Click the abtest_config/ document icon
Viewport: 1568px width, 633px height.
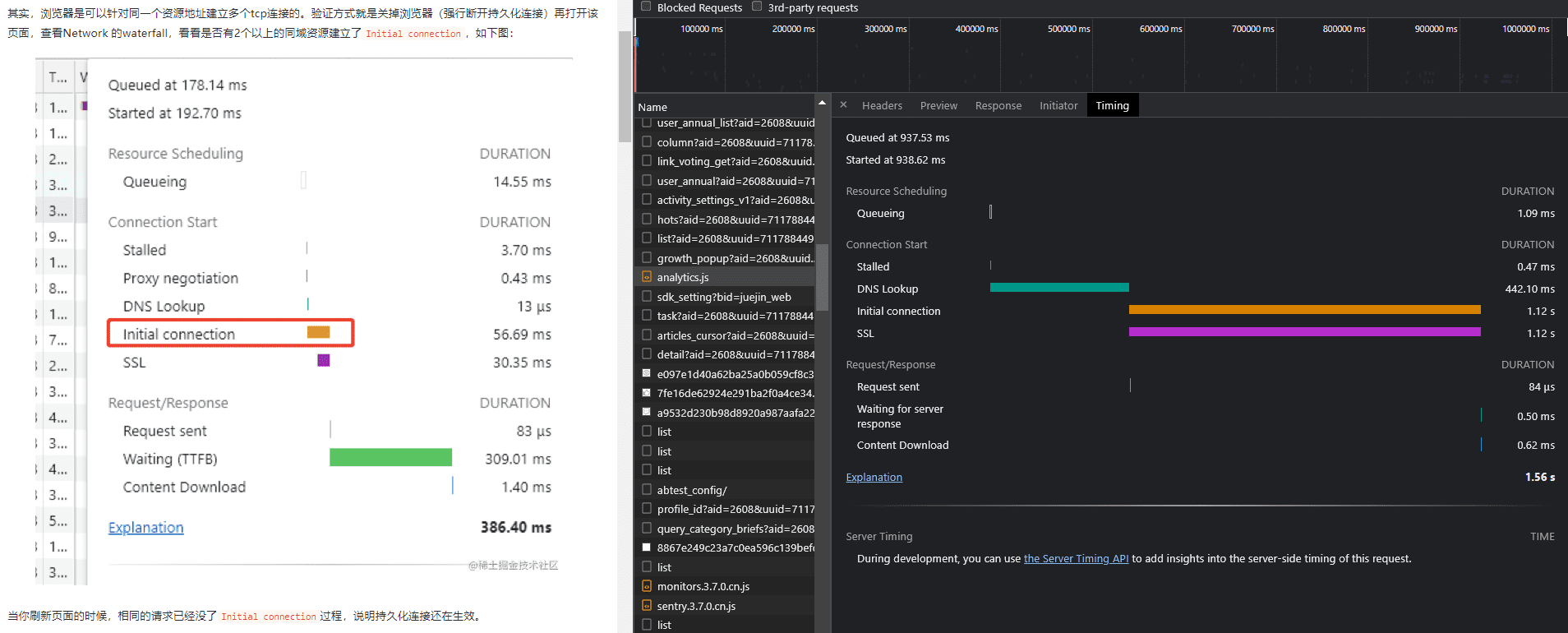[647, 490]
